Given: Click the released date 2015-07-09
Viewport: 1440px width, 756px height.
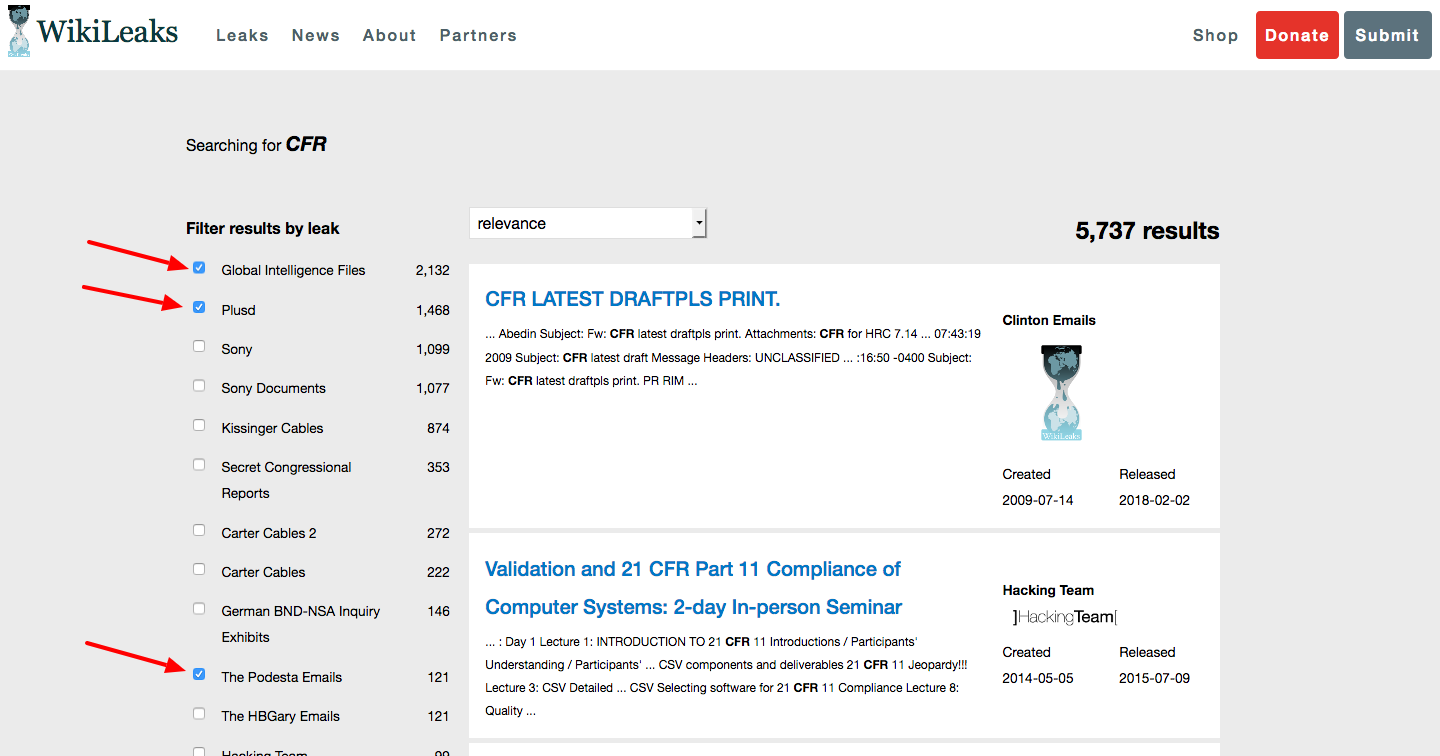Looking at the screenshot, I should tap(1154, 678).
